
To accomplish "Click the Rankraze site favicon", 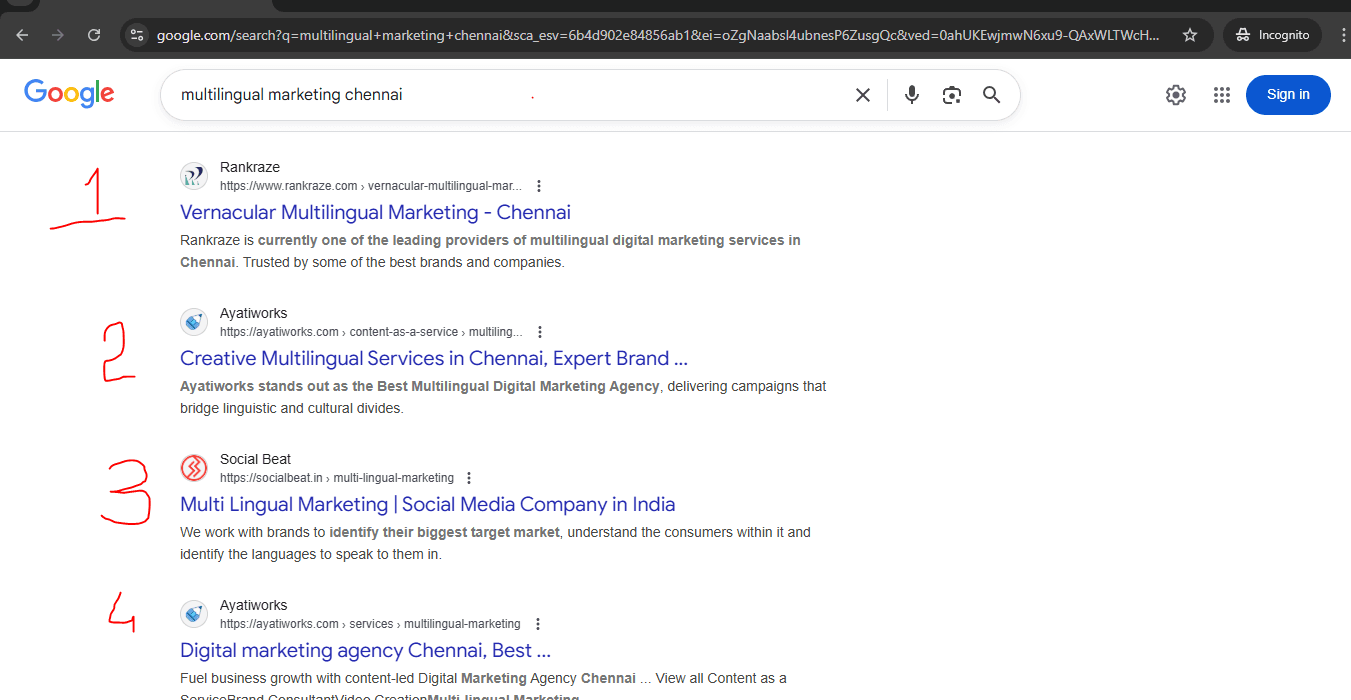I will tap(193, 175).
